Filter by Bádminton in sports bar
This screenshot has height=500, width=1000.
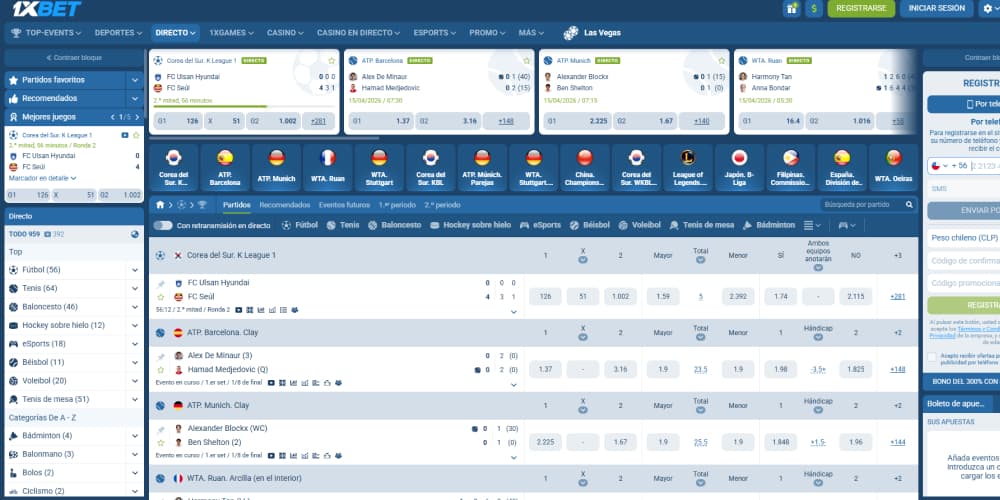(x=768, y=225)
